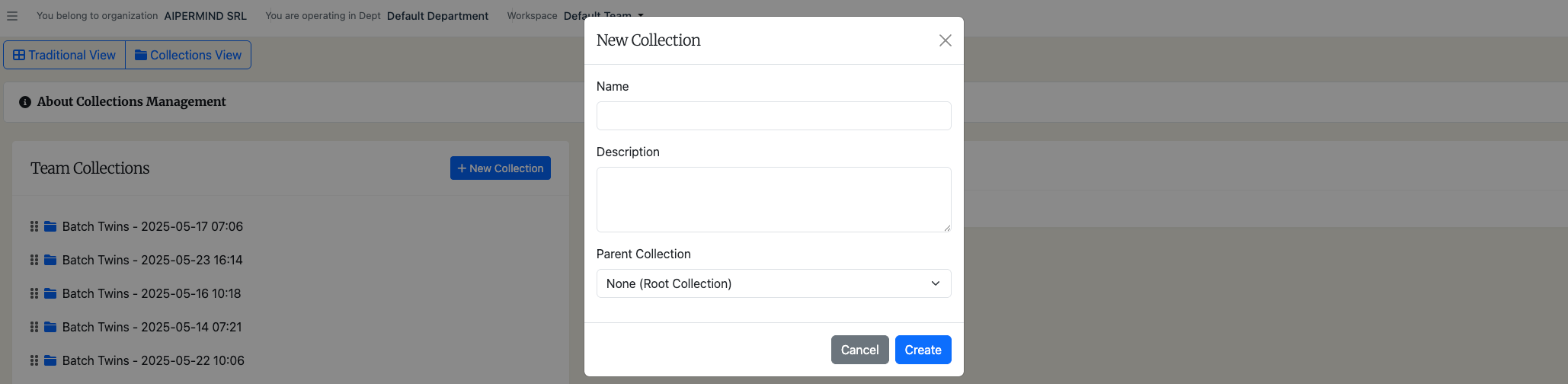Switch to Traditional View tab

click(65, 55)
